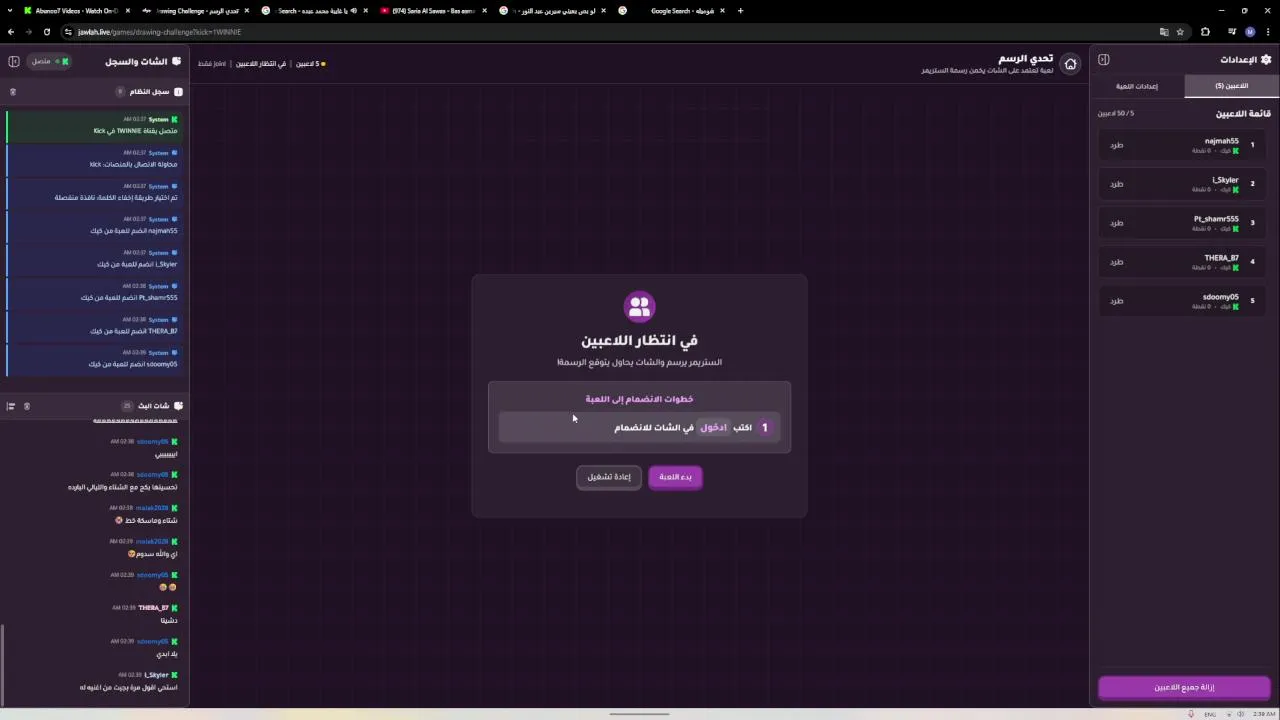Clear the system log with trash icon
The width and height of the screenshot is (1280, 720).
point(13,92)
